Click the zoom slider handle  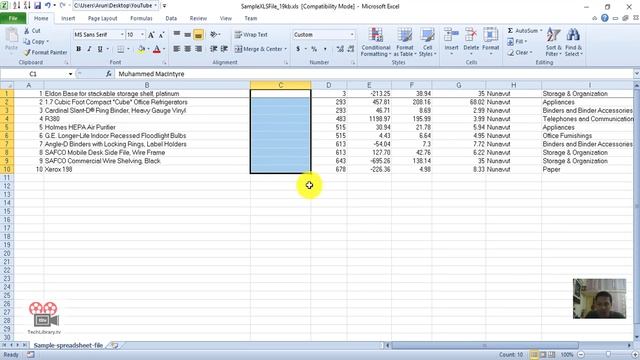coord(608,355)
